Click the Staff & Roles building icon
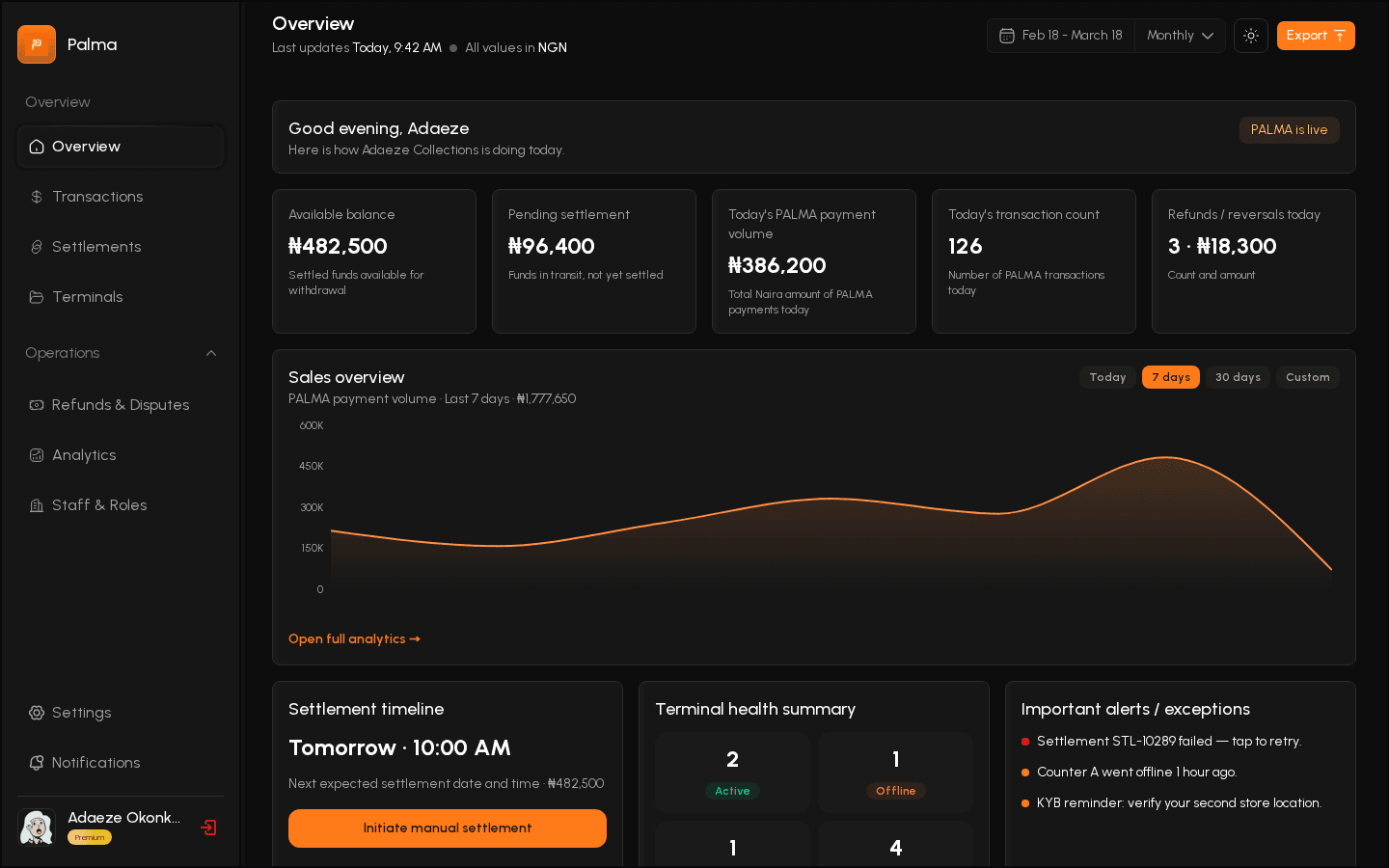Viewport: 1389px width, 868px height. point(37,505)
